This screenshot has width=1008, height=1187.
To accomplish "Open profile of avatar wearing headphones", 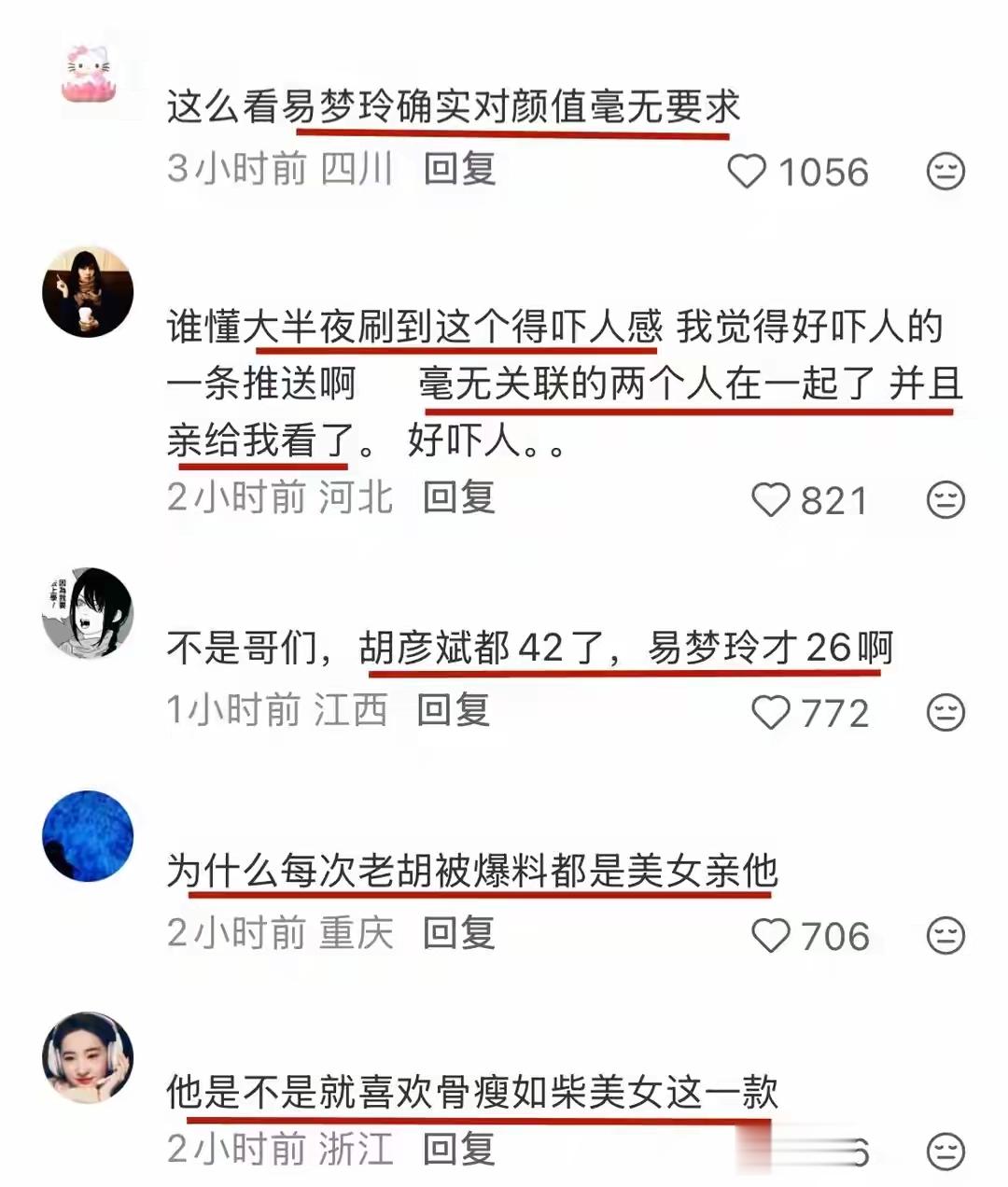I will [88, 1057].
